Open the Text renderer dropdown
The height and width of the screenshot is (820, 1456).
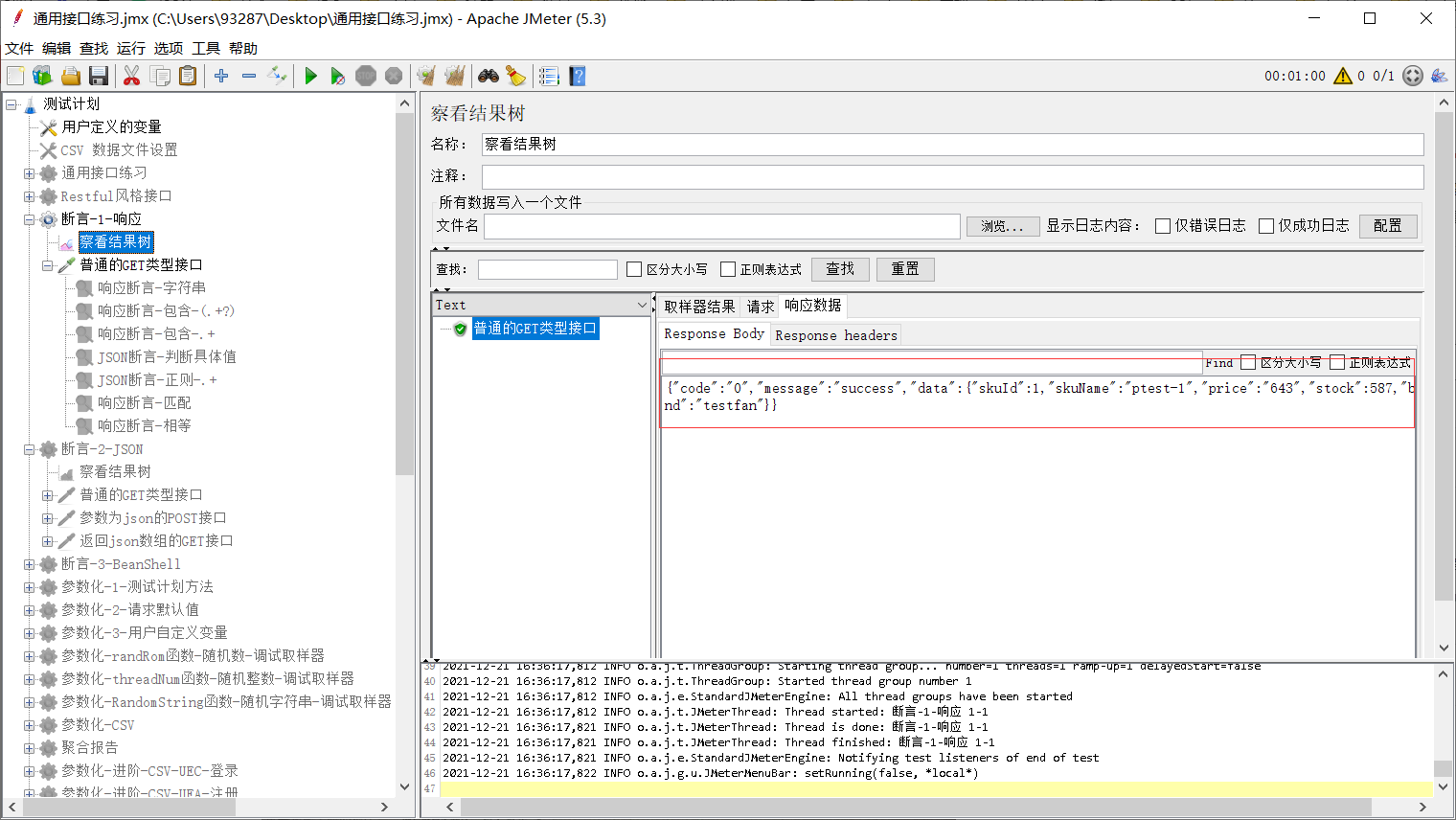(542, 305)
